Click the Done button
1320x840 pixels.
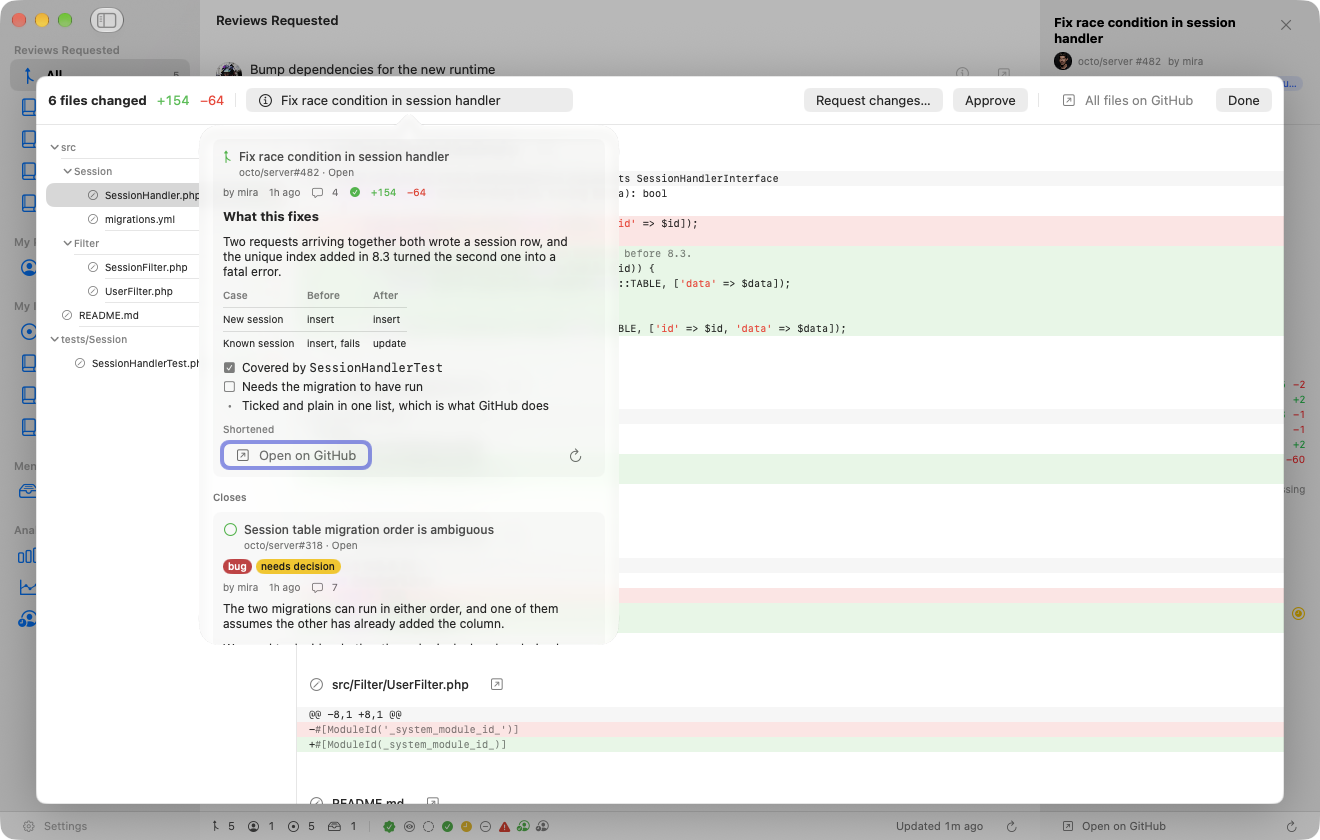[x=1244, y=100]
